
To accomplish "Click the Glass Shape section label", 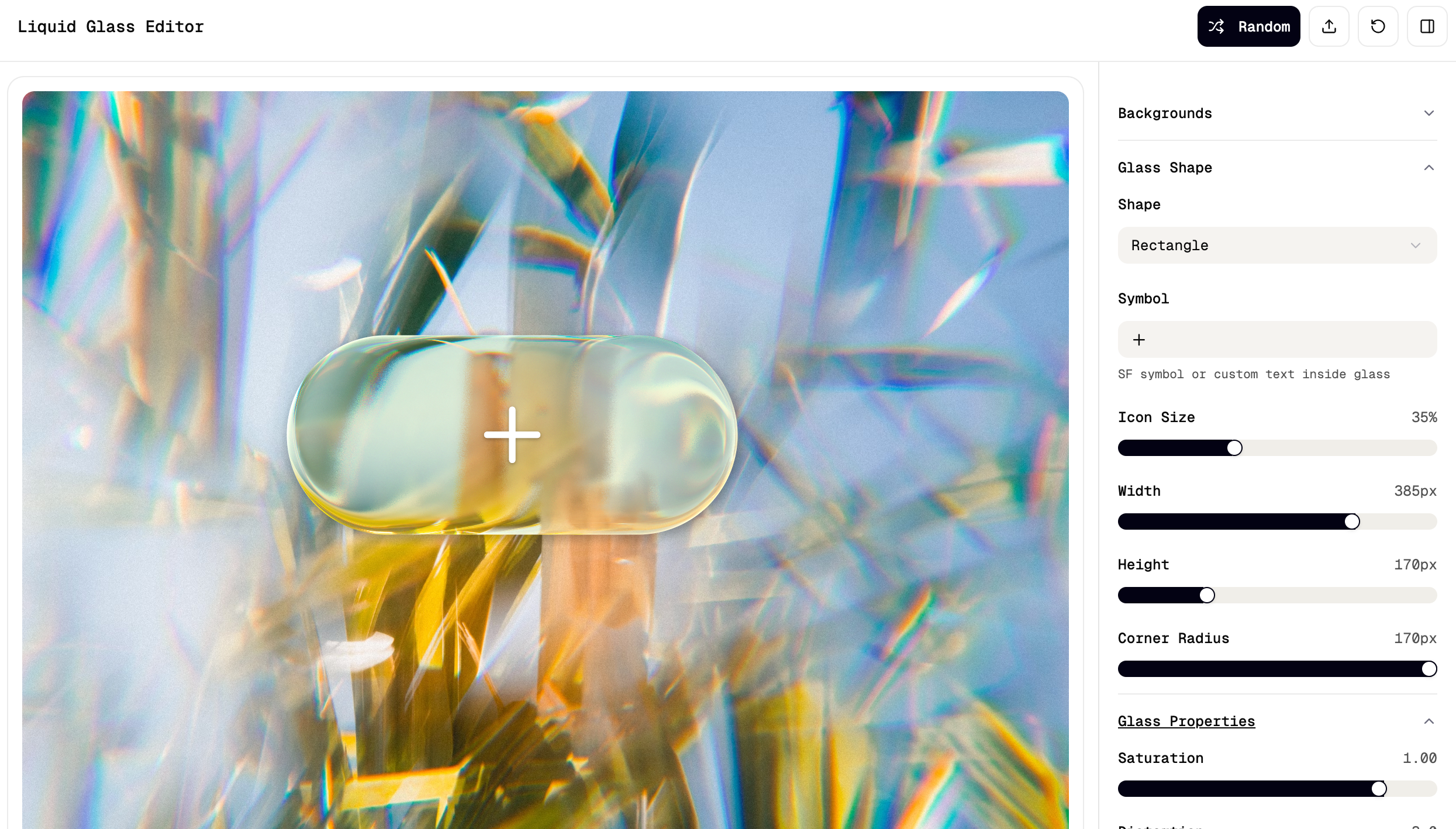I will [1165, 168].
